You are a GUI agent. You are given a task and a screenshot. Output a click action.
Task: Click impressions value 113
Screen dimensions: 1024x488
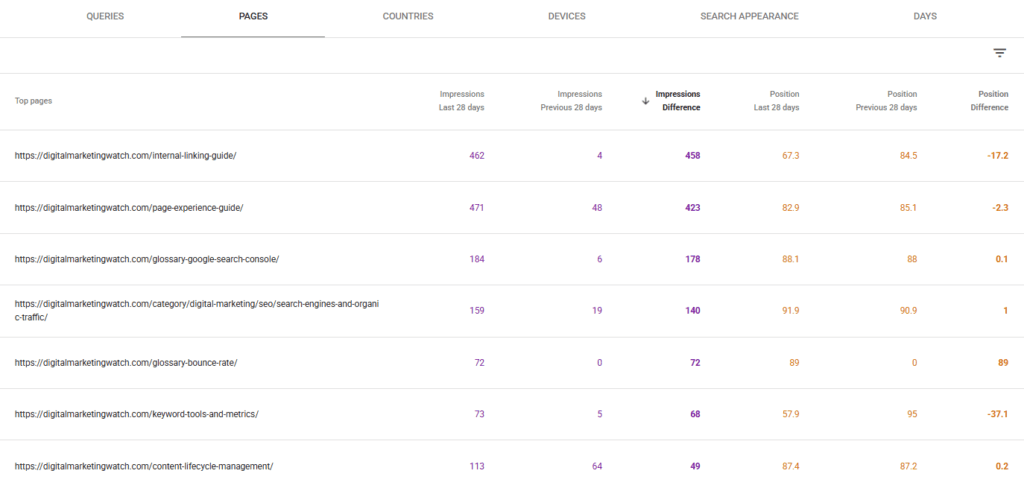point(477,466)
